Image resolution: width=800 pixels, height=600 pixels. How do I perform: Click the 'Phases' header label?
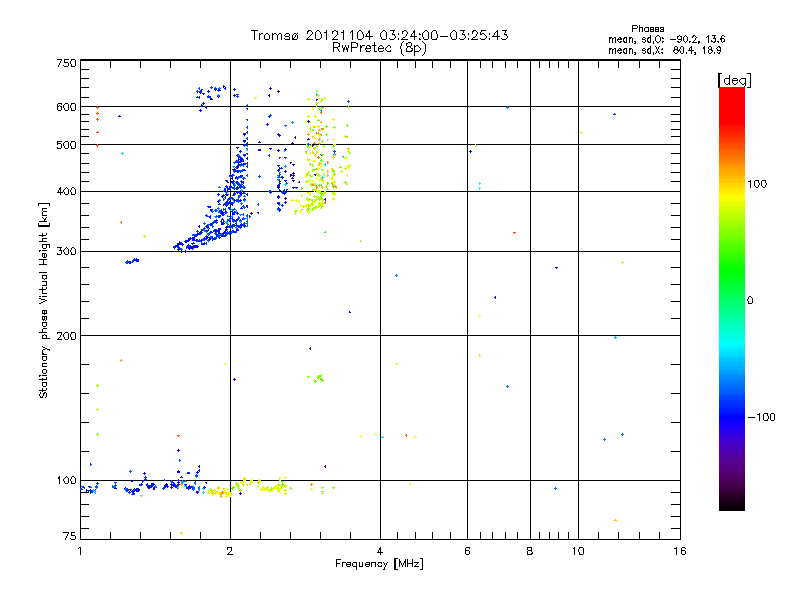click(647, 29)
